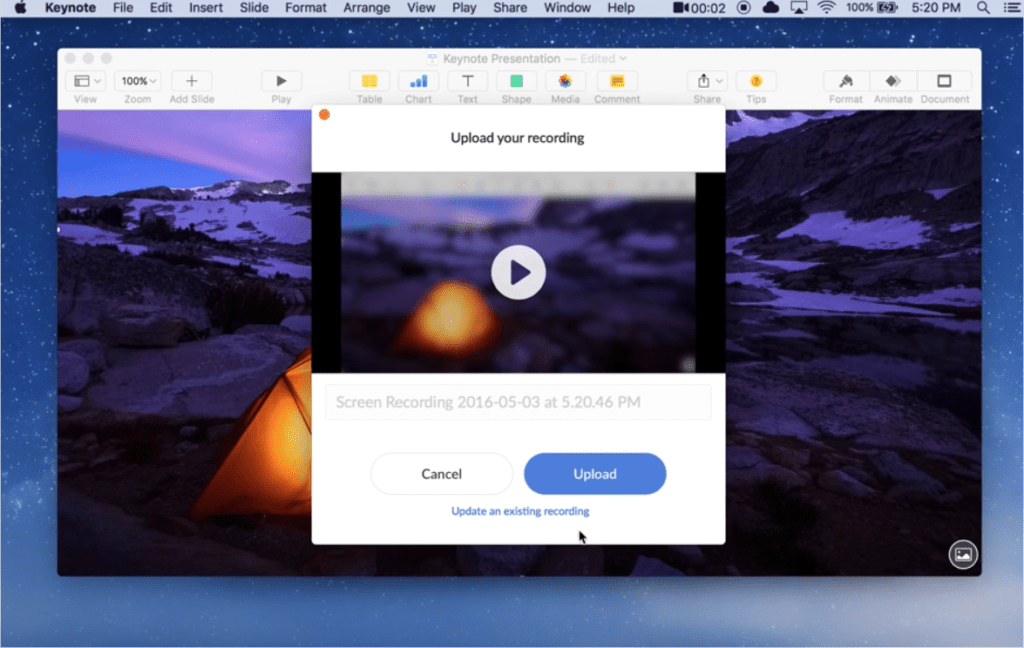Open the View options dropdown

point(86,80)
